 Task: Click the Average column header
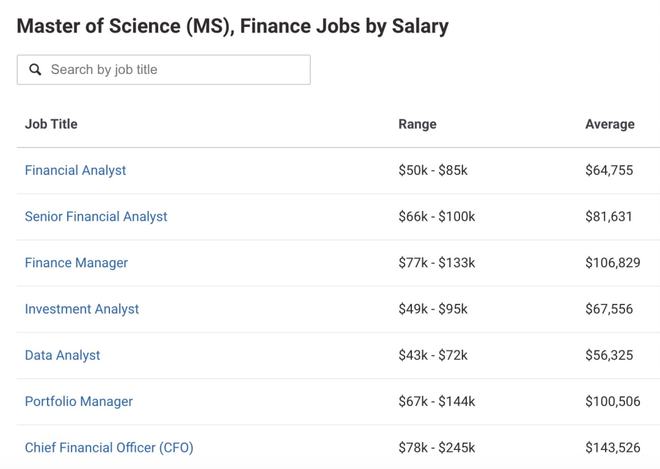pos(609,124)
